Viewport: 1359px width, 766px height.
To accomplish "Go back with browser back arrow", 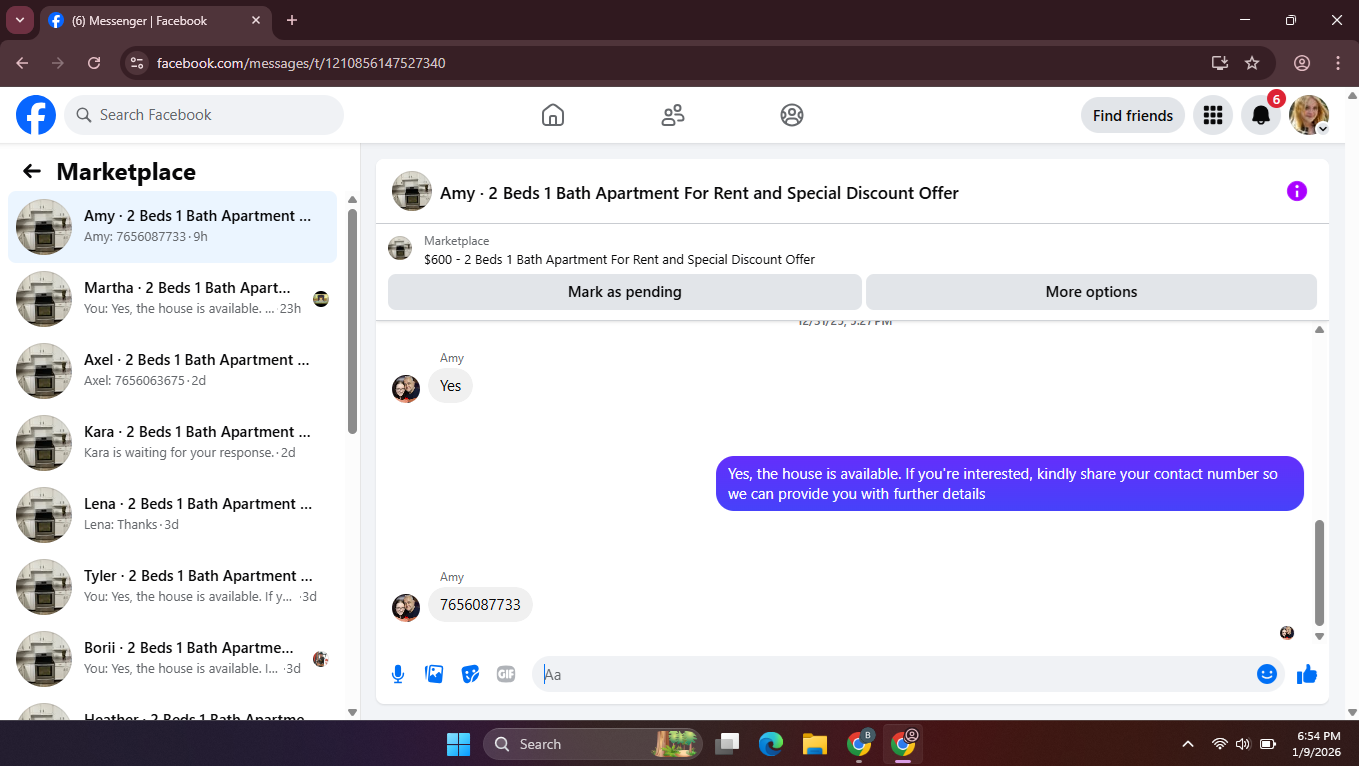I will (22, 63).
